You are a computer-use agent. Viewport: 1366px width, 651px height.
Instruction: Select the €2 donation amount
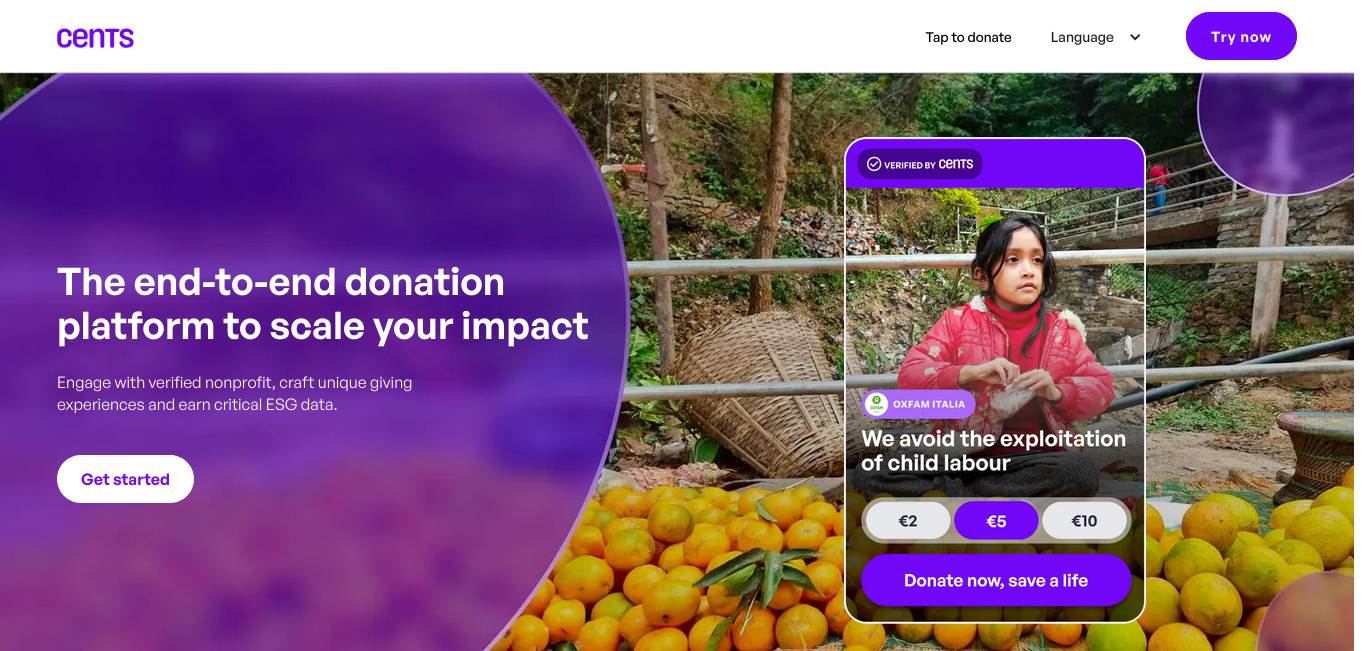(908, 521)
